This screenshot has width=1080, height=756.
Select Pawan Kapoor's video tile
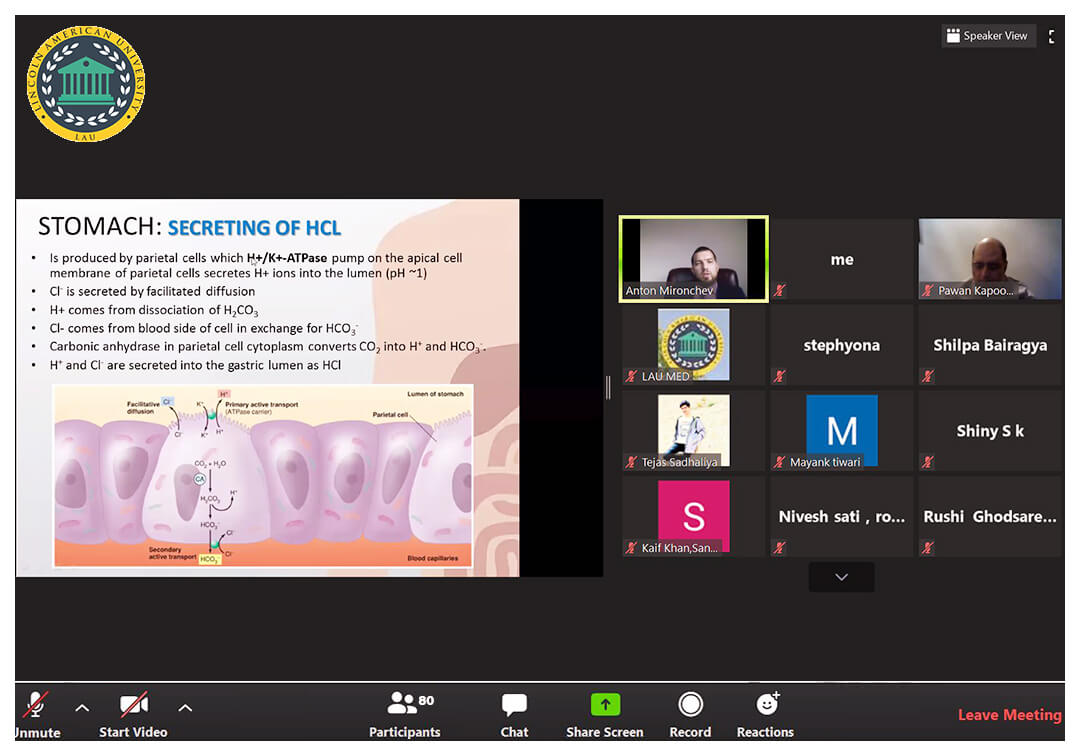coord(990,259)
